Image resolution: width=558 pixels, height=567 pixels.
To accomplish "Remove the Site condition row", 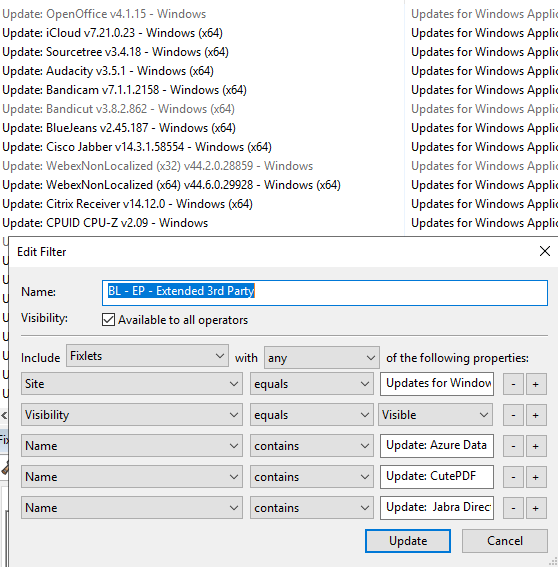I will (513, 384).
